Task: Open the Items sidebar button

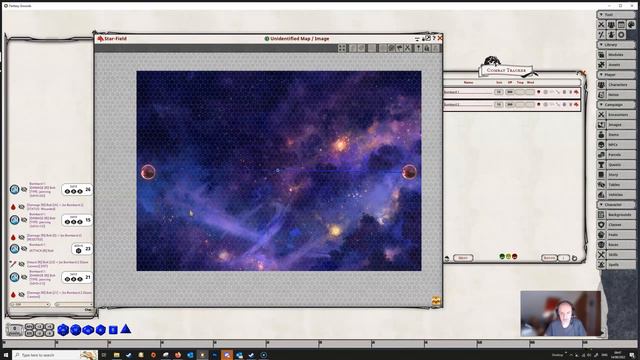Action: pyautogui.click(x=616, y=135)
